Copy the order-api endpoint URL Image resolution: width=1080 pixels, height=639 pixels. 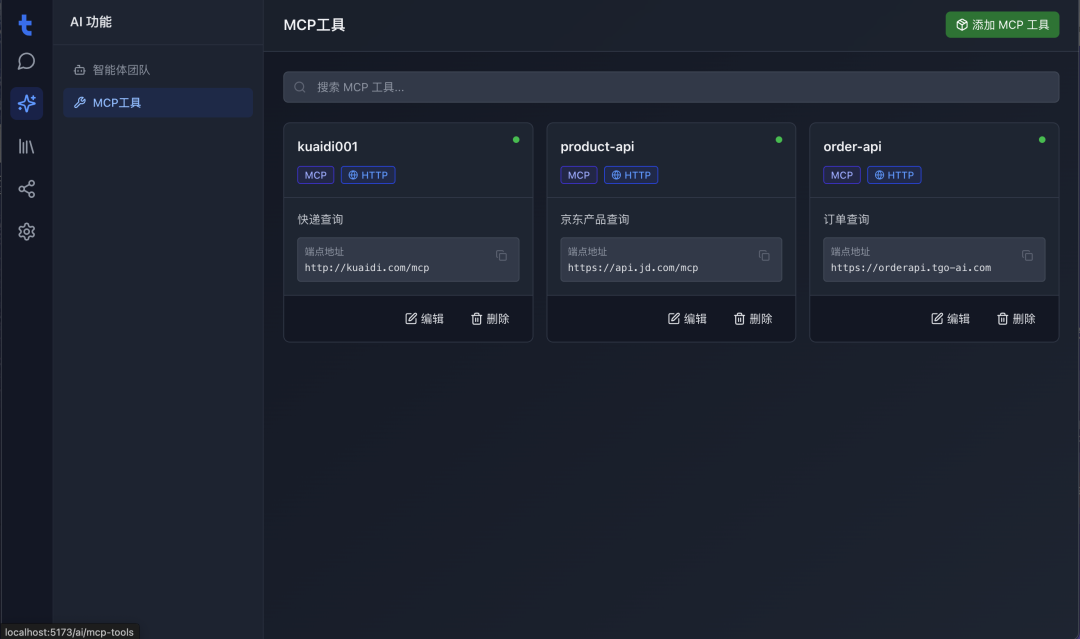(1027, 256)
